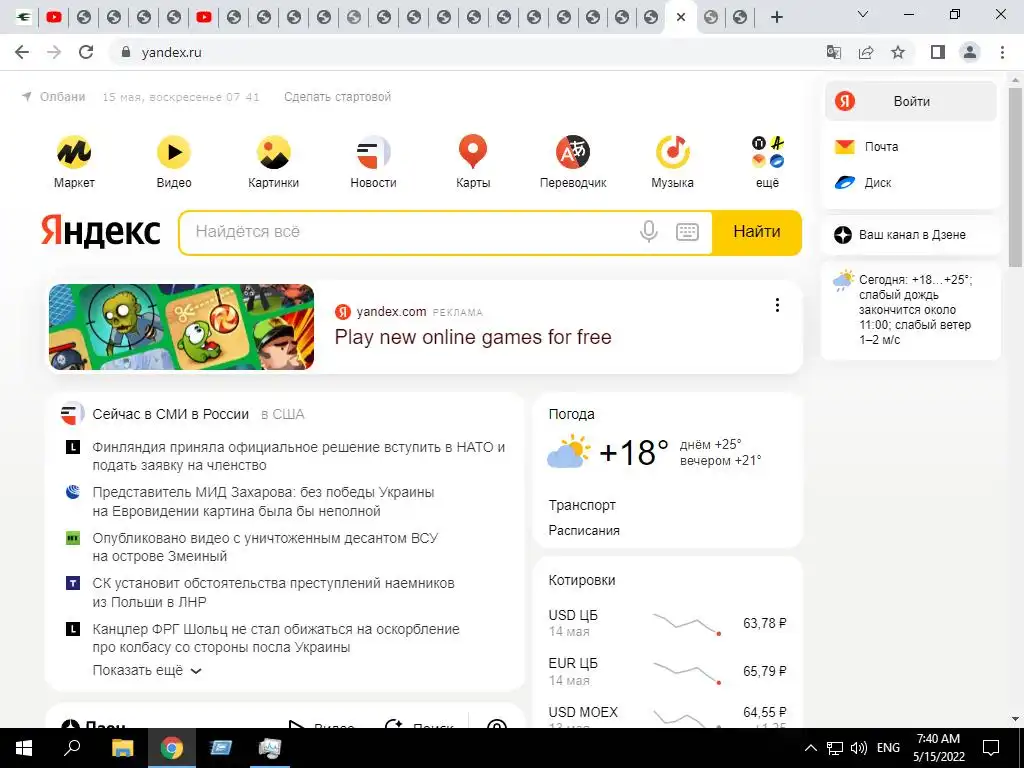Open the volume speaker tray icon
The width and height of the screenshot is (1024, 768).
click(859, 748)
